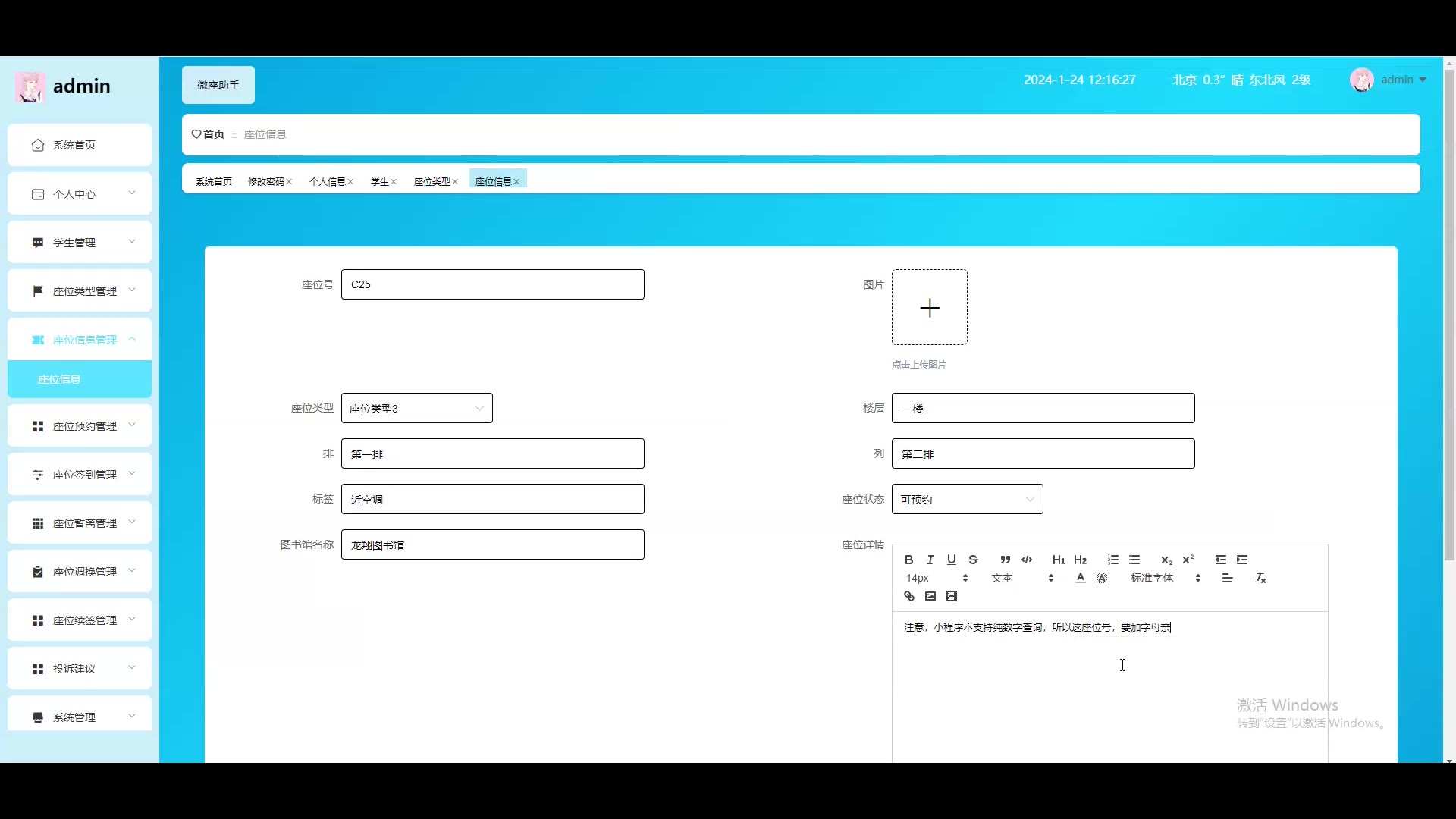Apply strikethrough in seat detail editor
The width and height of the screenshot is (1456, 819).
point(973,560)
